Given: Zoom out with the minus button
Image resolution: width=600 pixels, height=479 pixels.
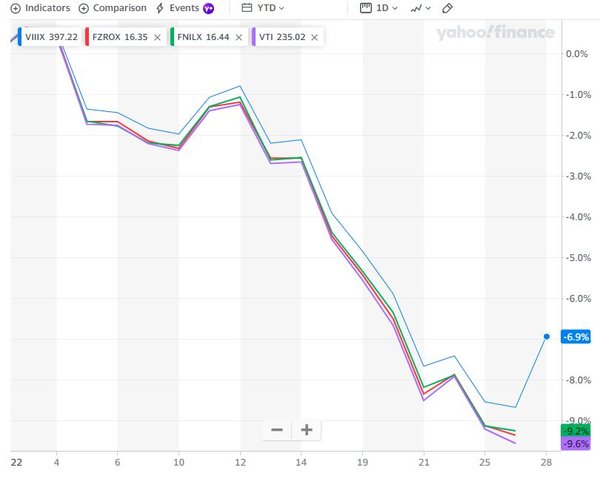Looking at the screenshot, I should coord(277,430).
